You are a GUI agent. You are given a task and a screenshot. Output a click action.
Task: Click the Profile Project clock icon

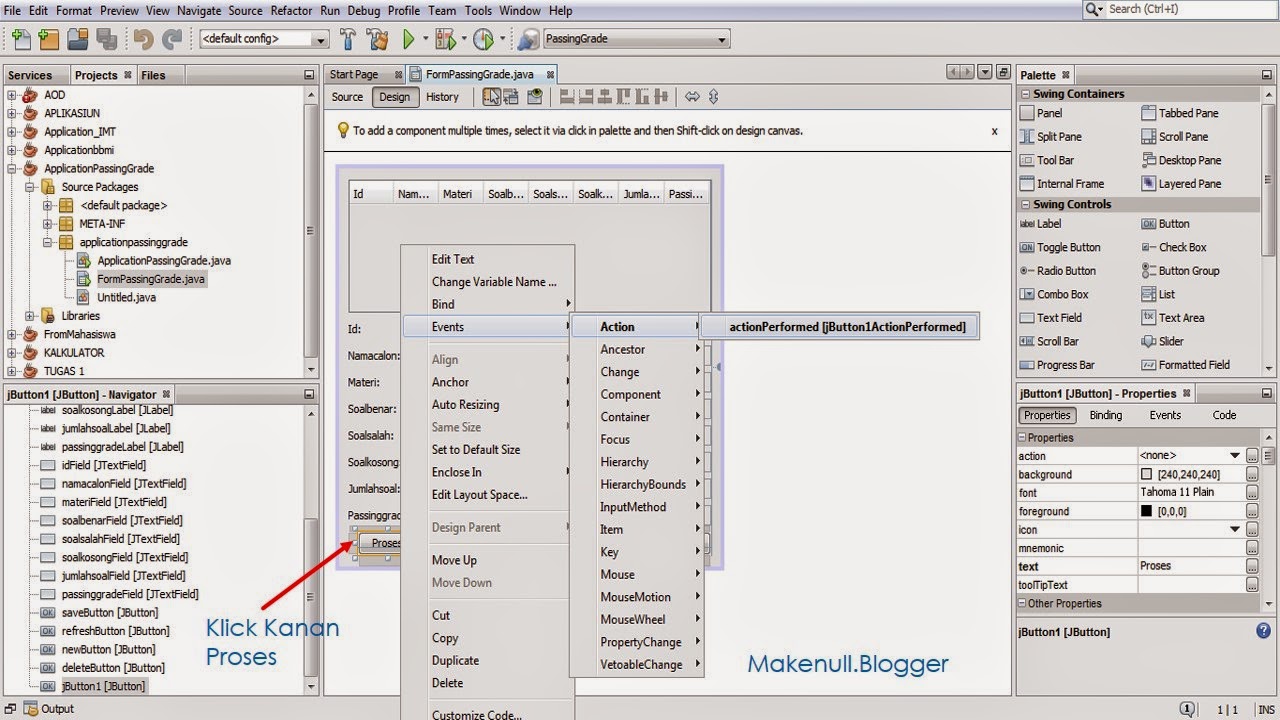[484, 39]
